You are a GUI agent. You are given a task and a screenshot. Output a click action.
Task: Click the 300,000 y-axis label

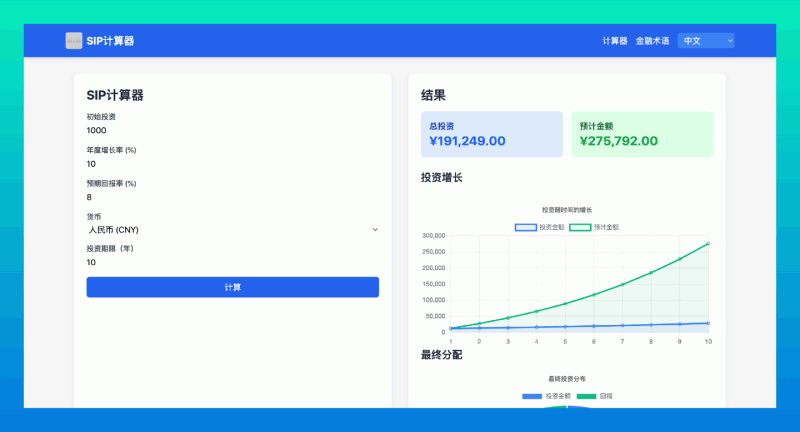coord(434,236)
